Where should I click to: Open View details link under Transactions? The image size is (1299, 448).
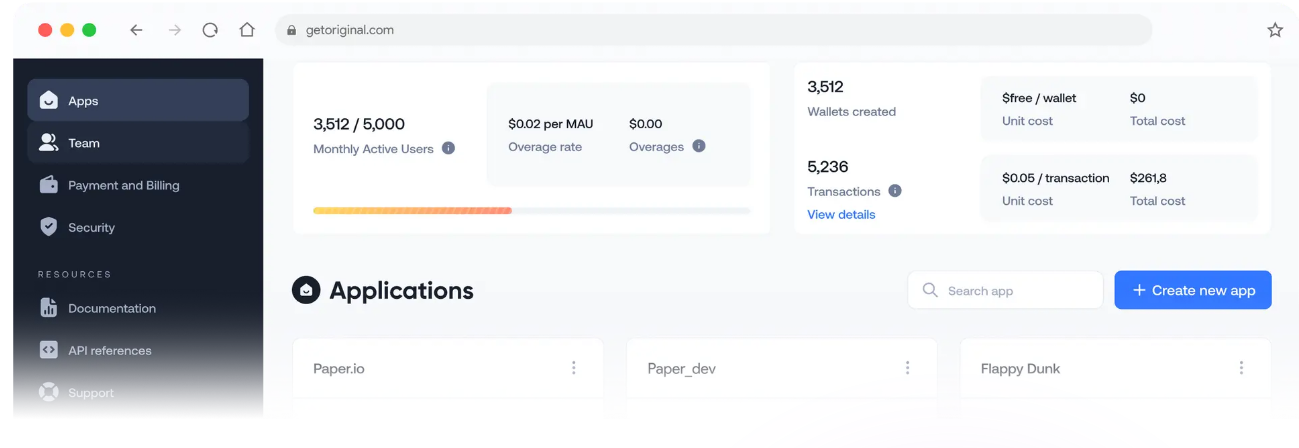point(841,214)
